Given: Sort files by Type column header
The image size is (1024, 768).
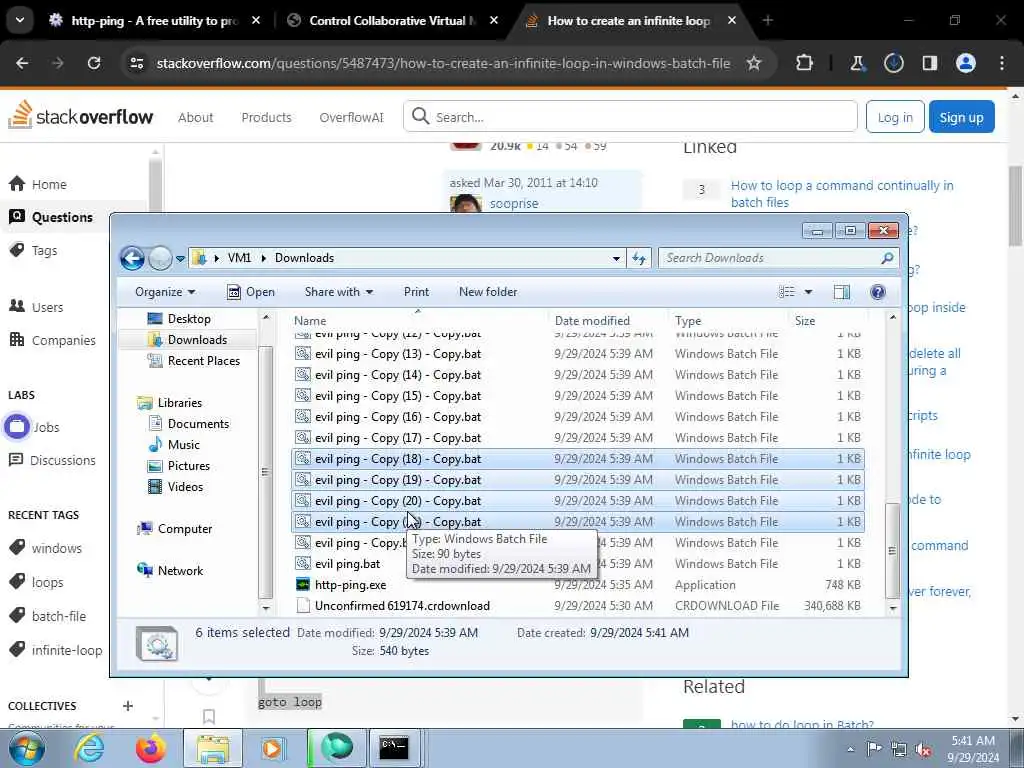Looking at the screenshot, I should 729,321.
